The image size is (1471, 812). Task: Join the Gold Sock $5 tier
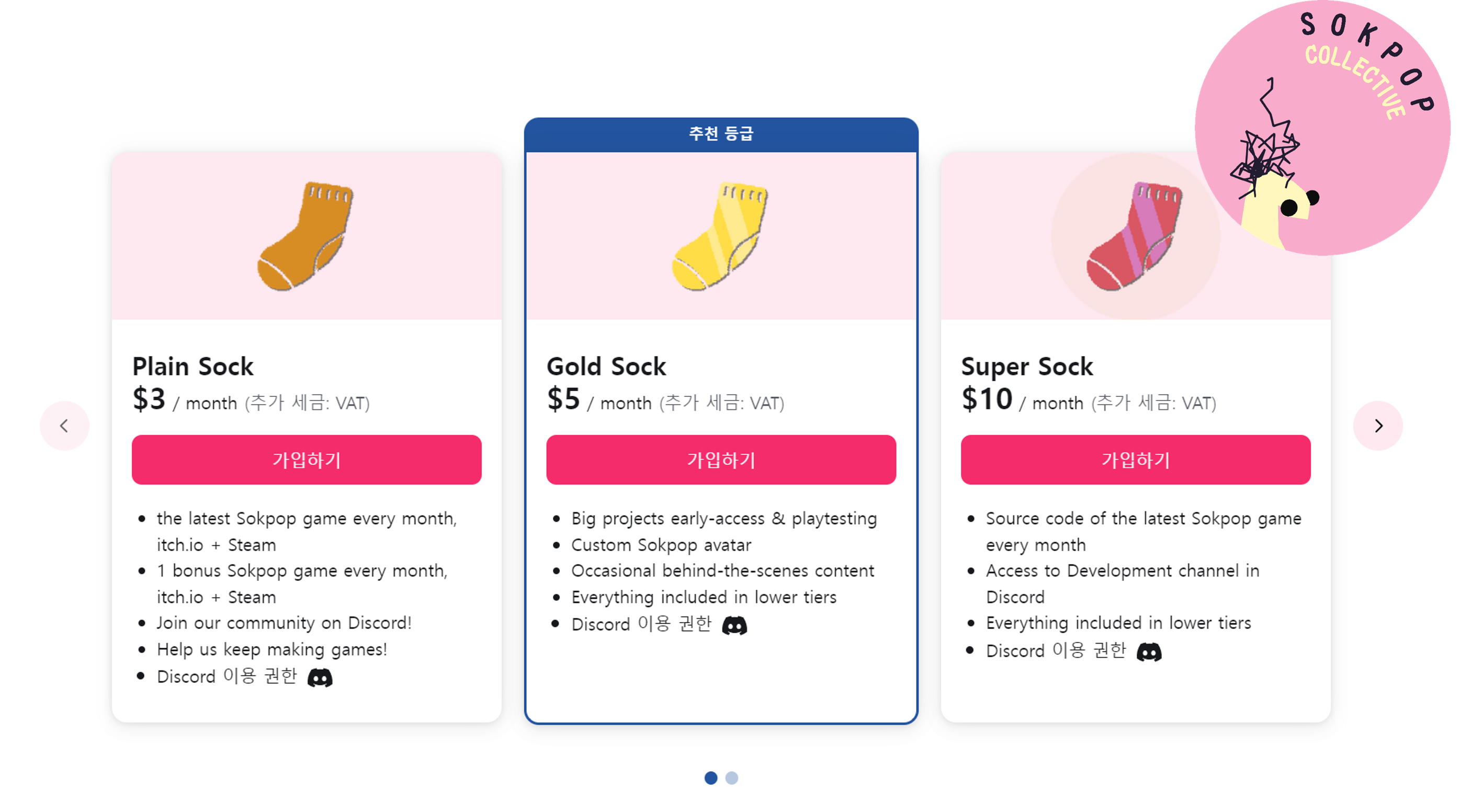(x=721, y=460)
